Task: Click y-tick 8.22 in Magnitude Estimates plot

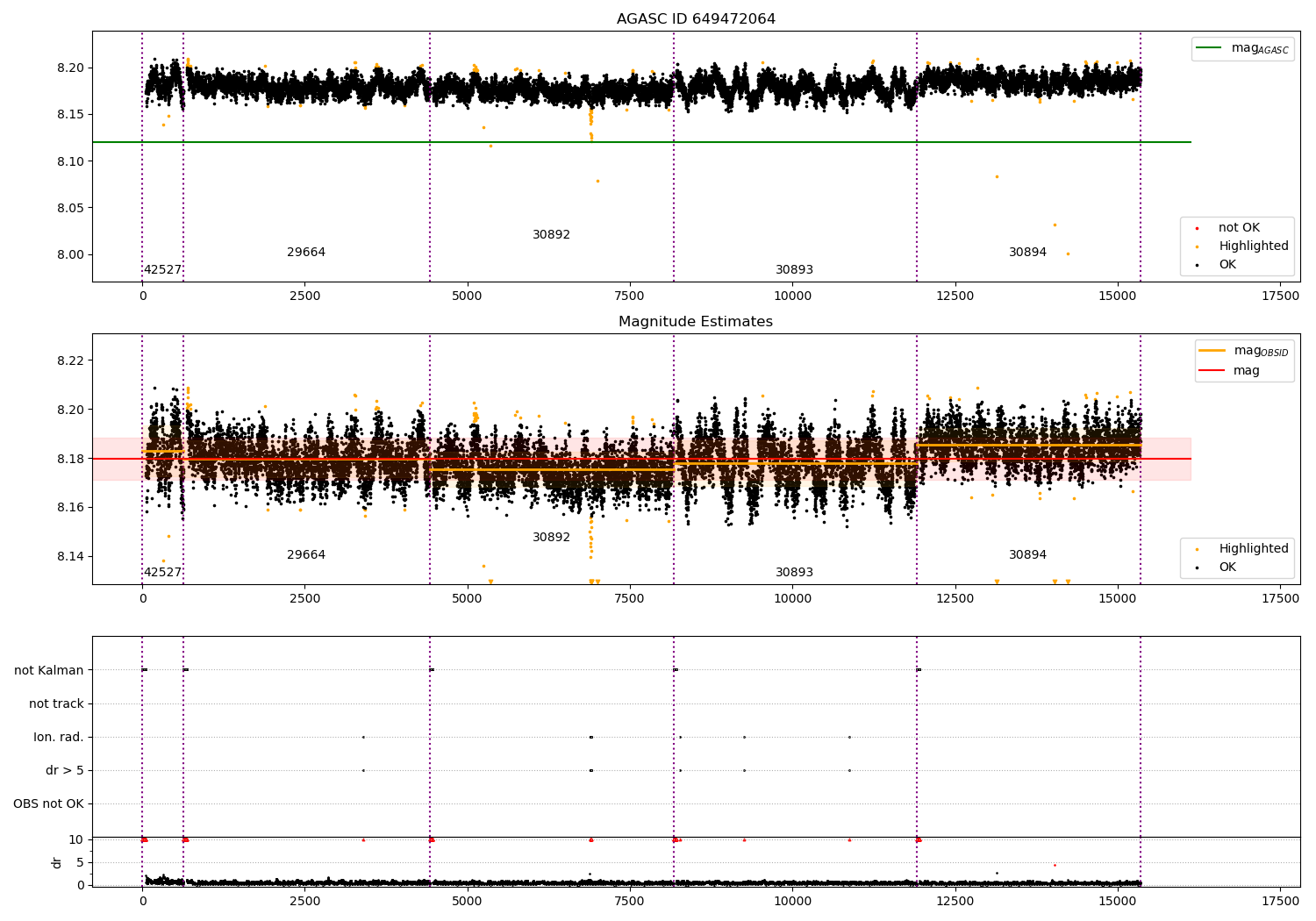Action: pos(71,361)
